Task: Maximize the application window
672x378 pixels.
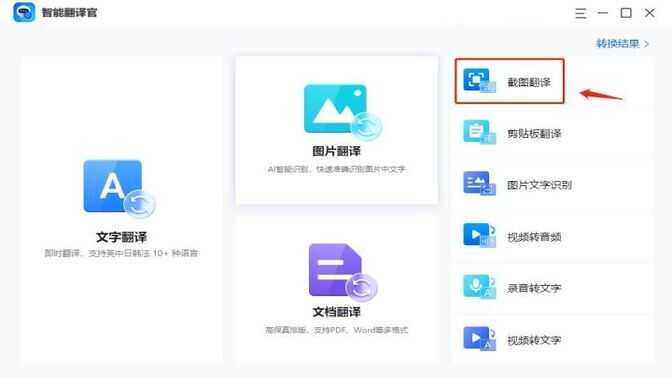Action: (x=626, y=13)
